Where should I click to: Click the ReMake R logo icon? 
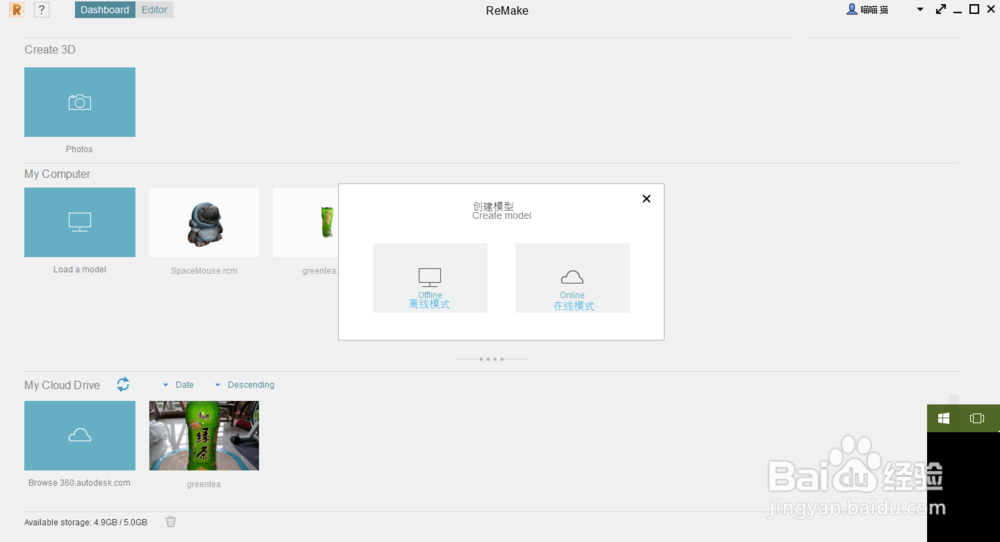click(x=17, y=10)
